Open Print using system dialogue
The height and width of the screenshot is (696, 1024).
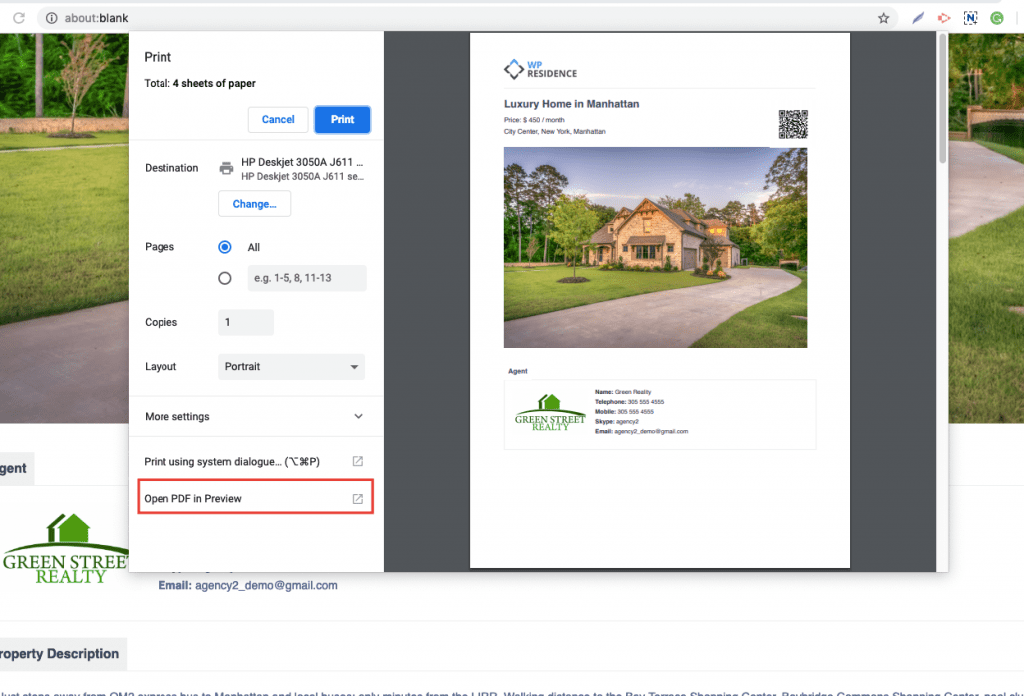(x=255, y=462)
